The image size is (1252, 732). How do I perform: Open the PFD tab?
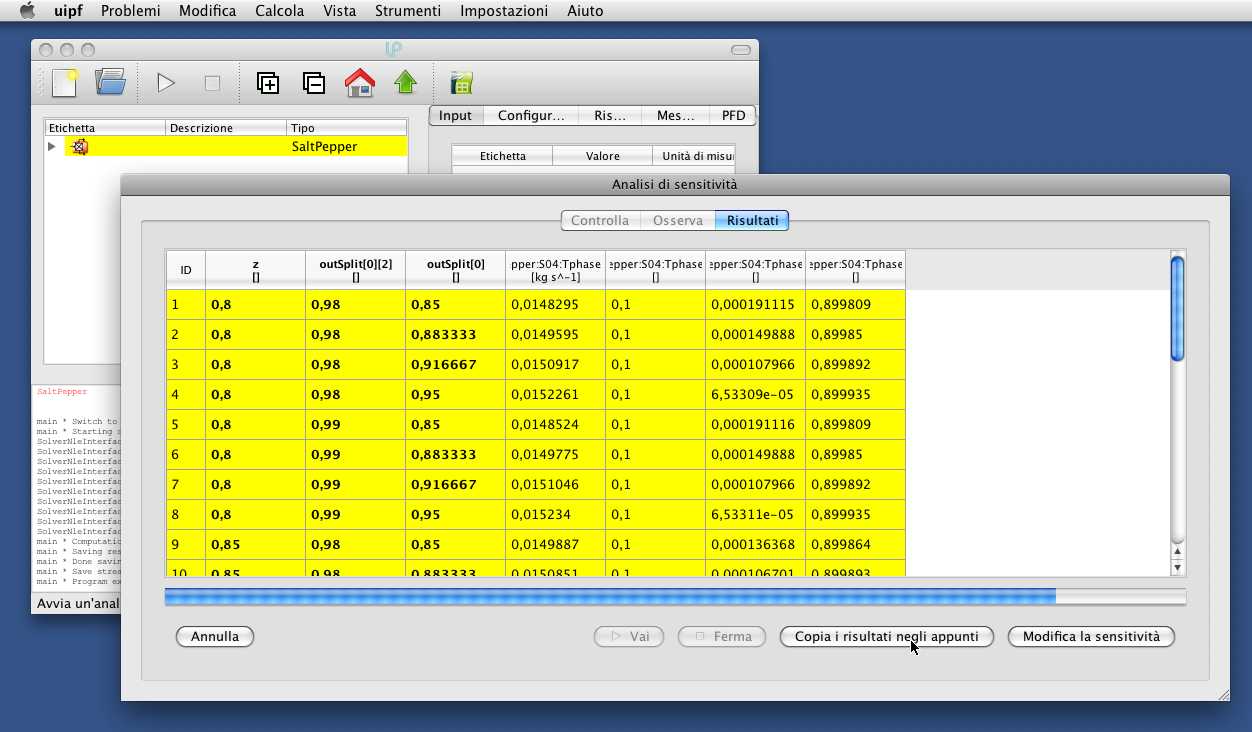[x=733, y=116]
